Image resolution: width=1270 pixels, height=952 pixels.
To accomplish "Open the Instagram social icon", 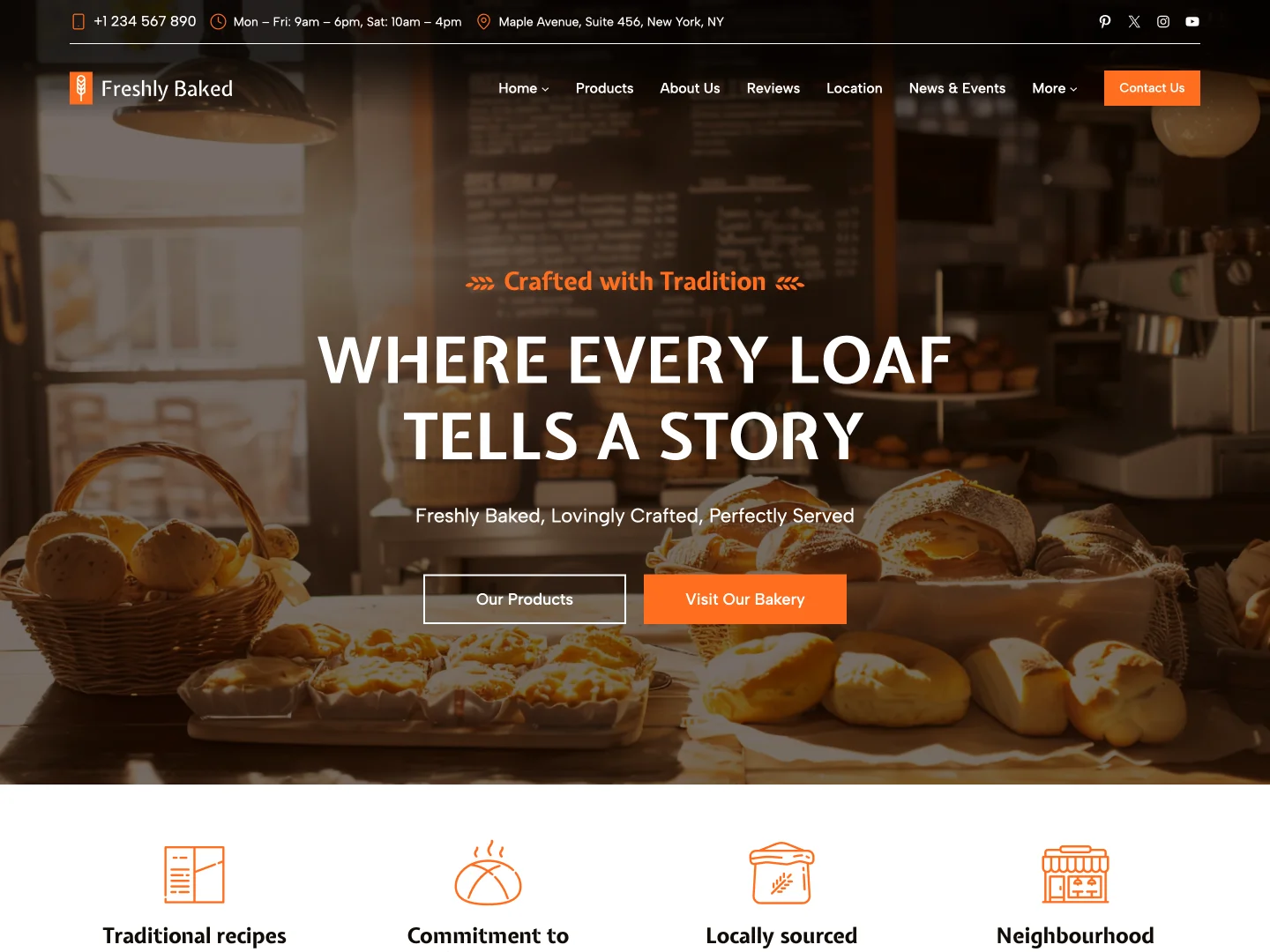I will pyautogui.click(x=1163, y=21).
